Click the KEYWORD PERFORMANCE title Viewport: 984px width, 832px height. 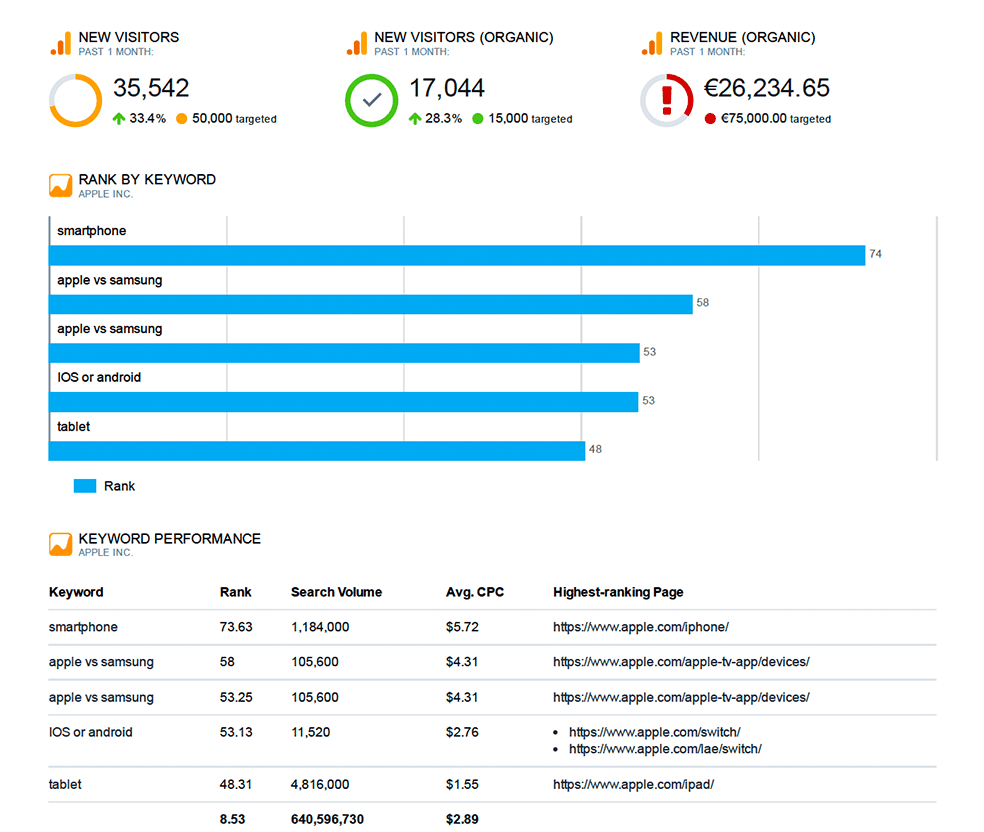[169, 539]
